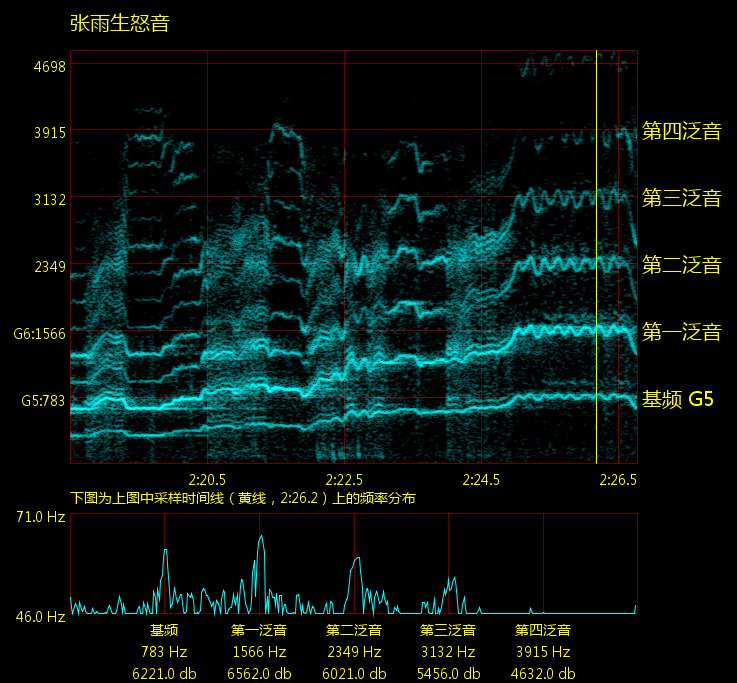Jump to the 2:20.5 time tick
737x683 pixels.
[206, 479]
